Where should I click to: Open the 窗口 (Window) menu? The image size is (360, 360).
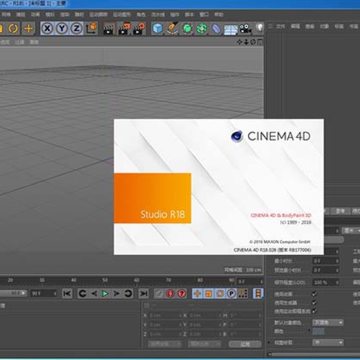click(x=204, y=15)
